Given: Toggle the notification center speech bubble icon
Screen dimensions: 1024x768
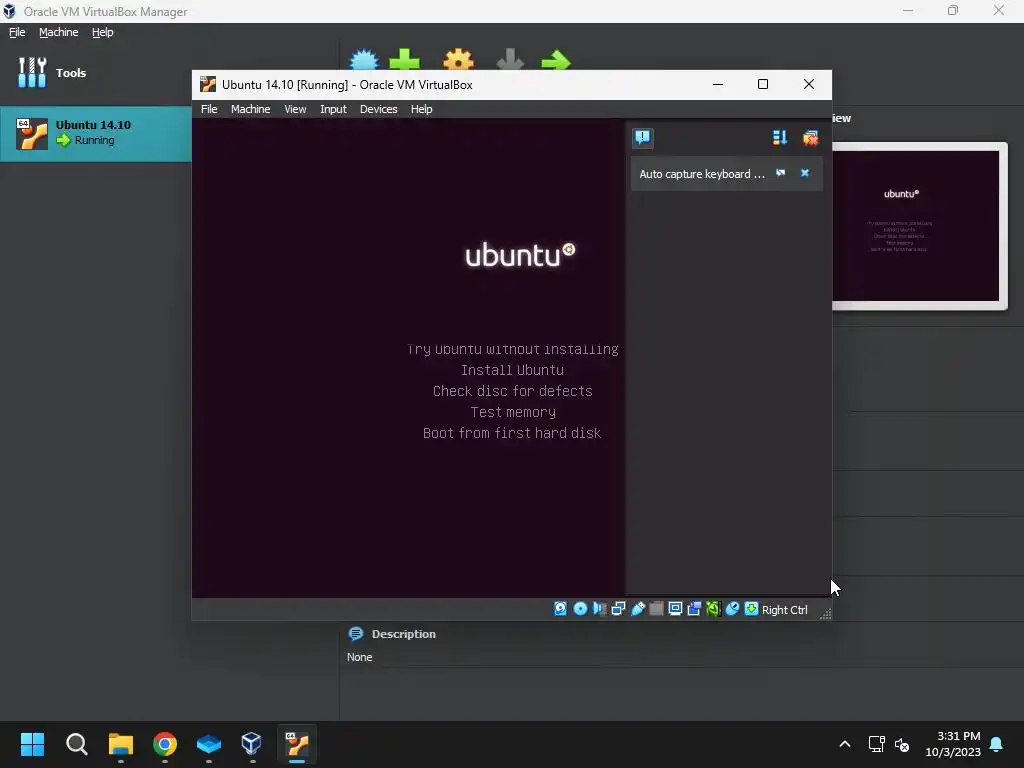Looking at the screenshot, I should click(x=643, y=138).
